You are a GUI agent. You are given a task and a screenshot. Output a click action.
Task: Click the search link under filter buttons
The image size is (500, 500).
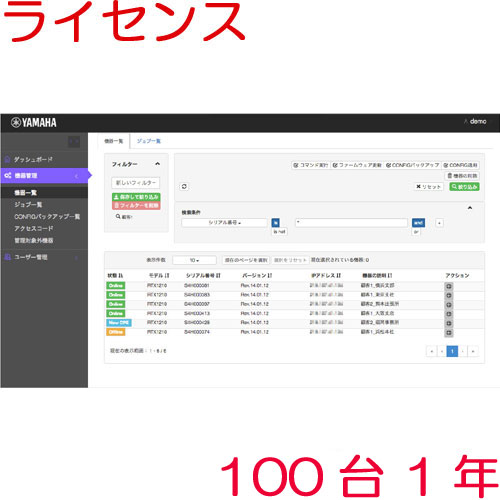124,217
